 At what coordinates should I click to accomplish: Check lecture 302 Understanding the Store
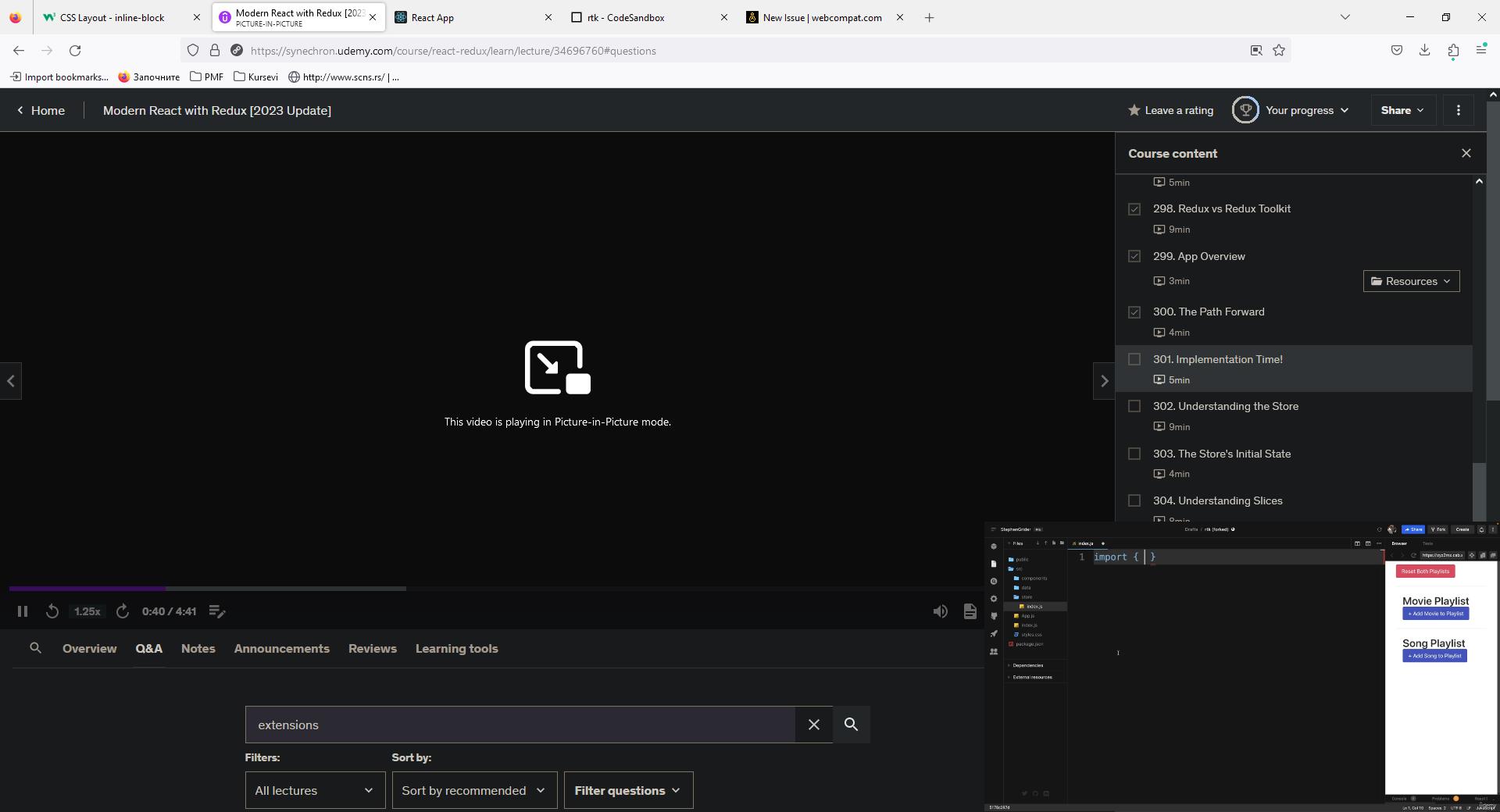tap(1134, 406)
